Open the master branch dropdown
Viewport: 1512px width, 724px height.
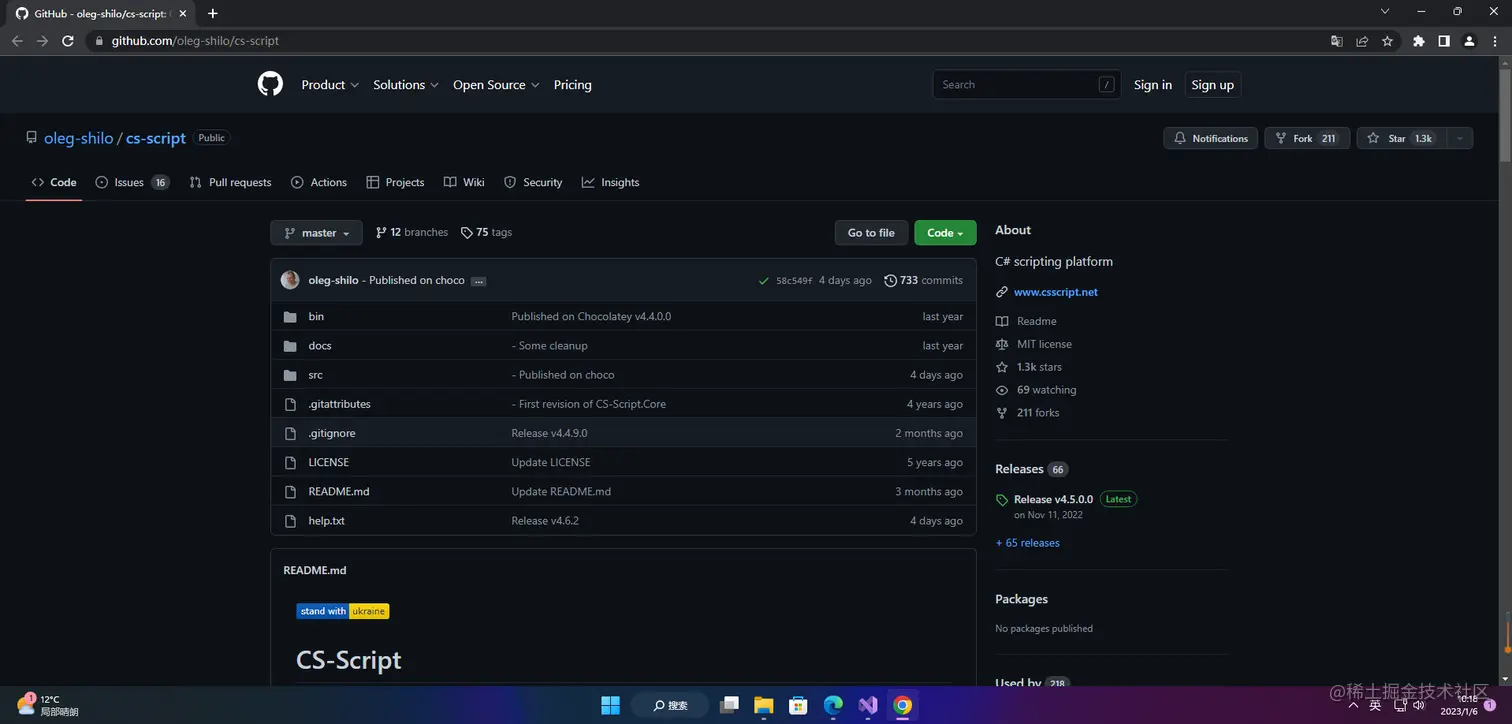tap(316, 233)
